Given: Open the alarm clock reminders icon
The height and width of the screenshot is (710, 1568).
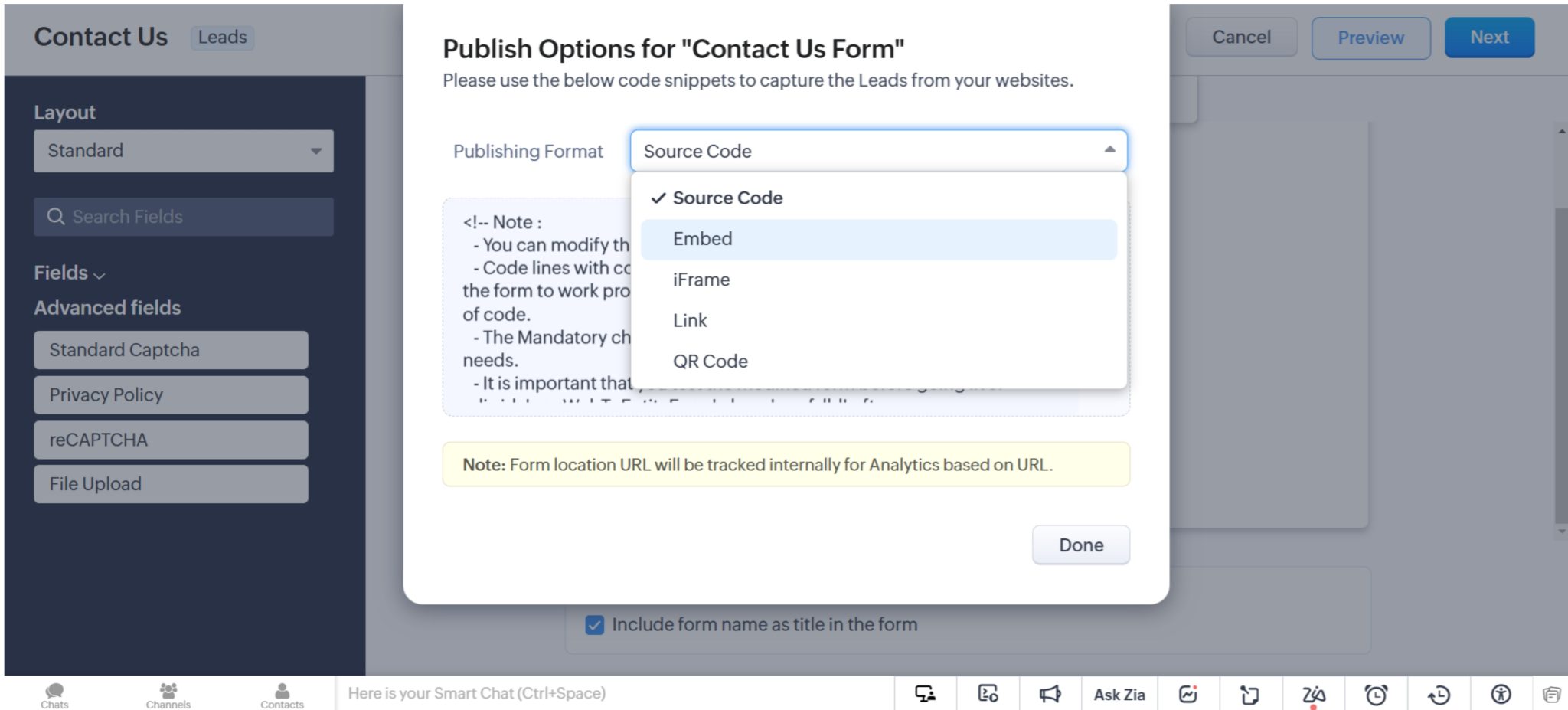Looking at the screenshot, I should click(x=1377, y=693).
